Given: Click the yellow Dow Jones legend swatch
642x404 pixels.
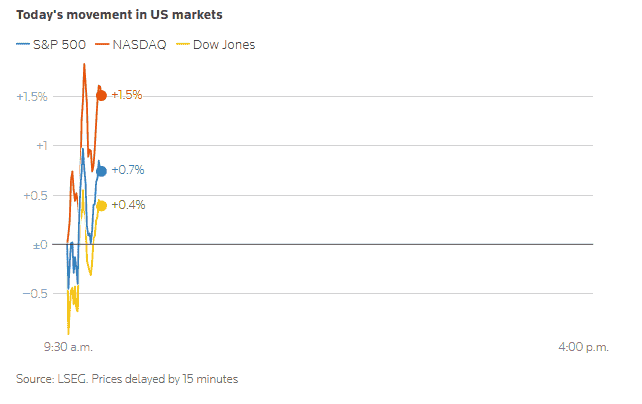Looking at the screenshot, I should point(182,44).
